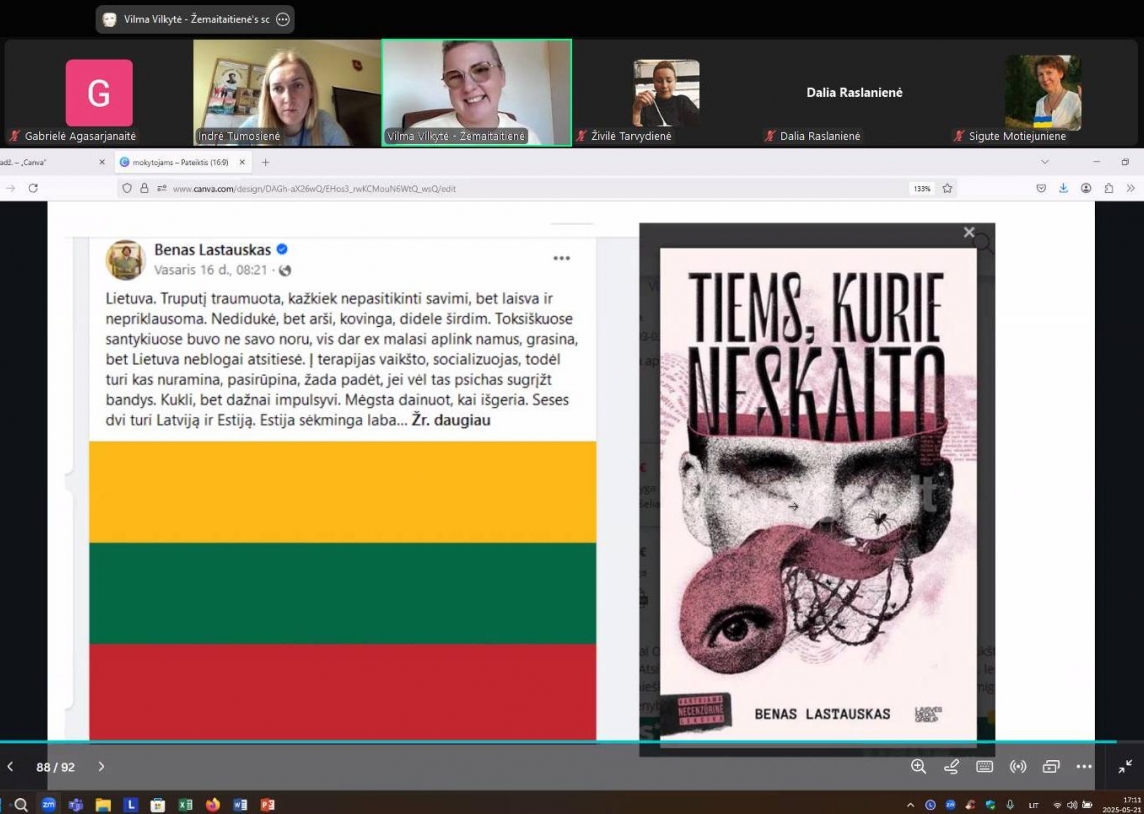Open the presenter view window icon

point(1051,766)
